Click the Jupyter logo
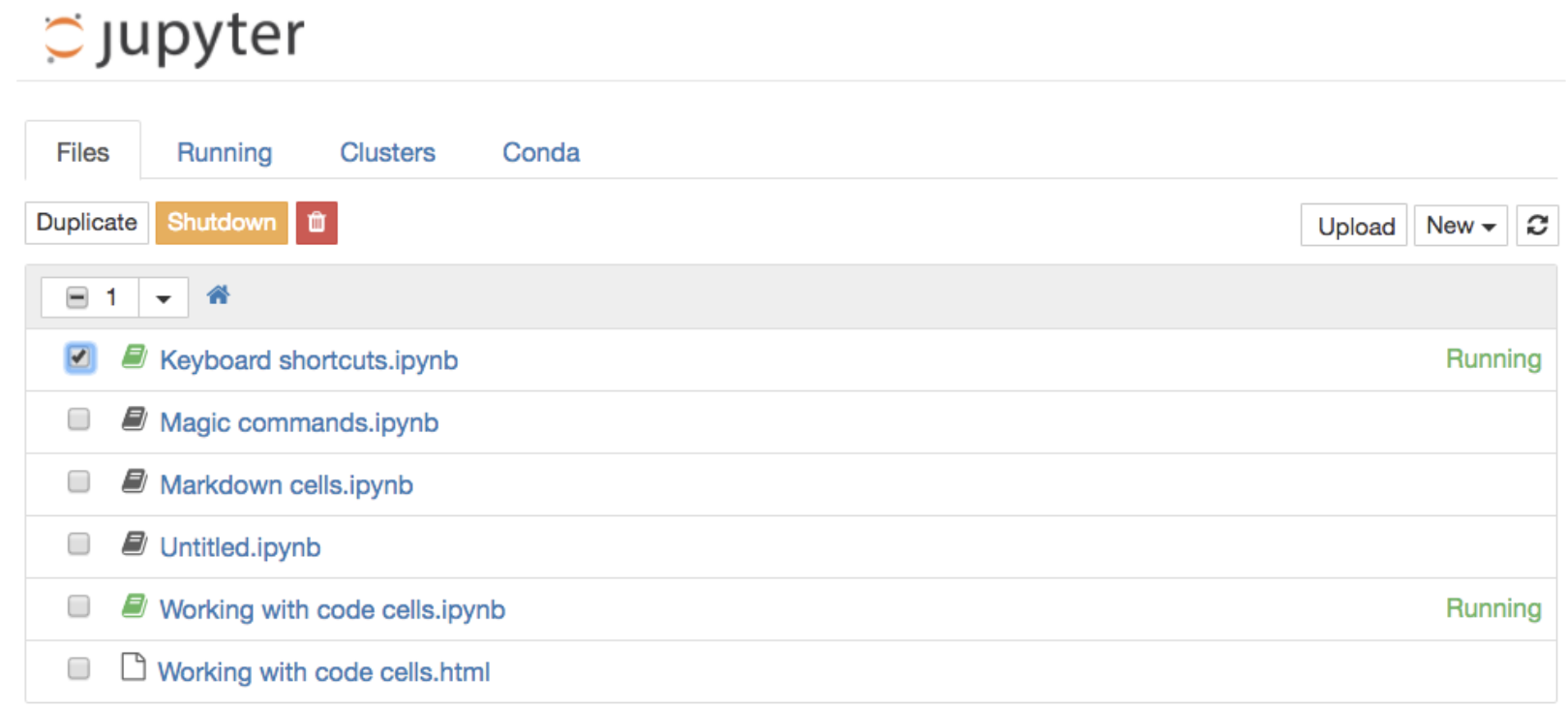Image resolution: width=1568 pixels, height=709 pixels. tap(174, 38)
